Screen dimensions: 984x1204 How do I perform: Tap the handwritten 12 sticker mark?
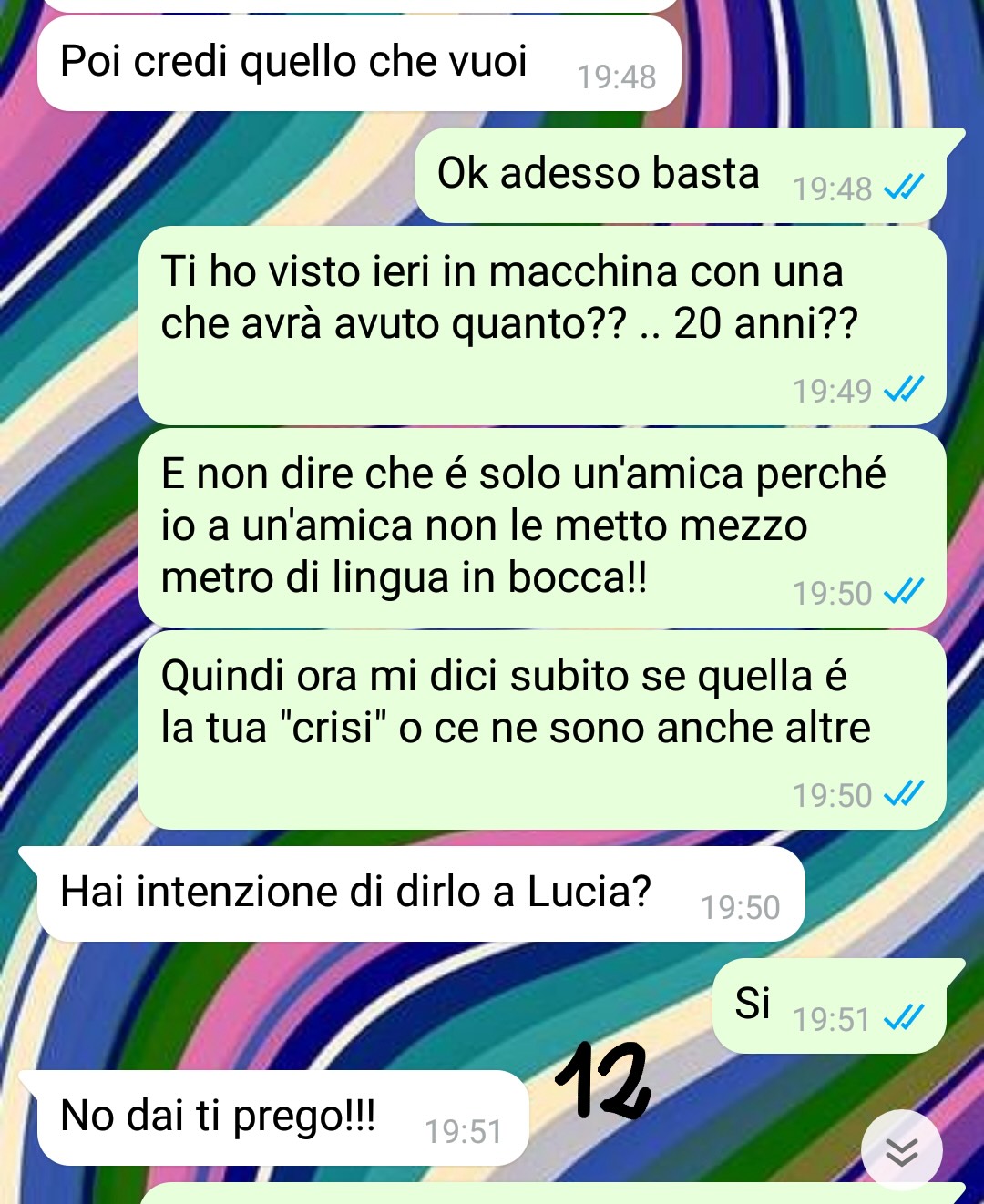click(602, 1081)
